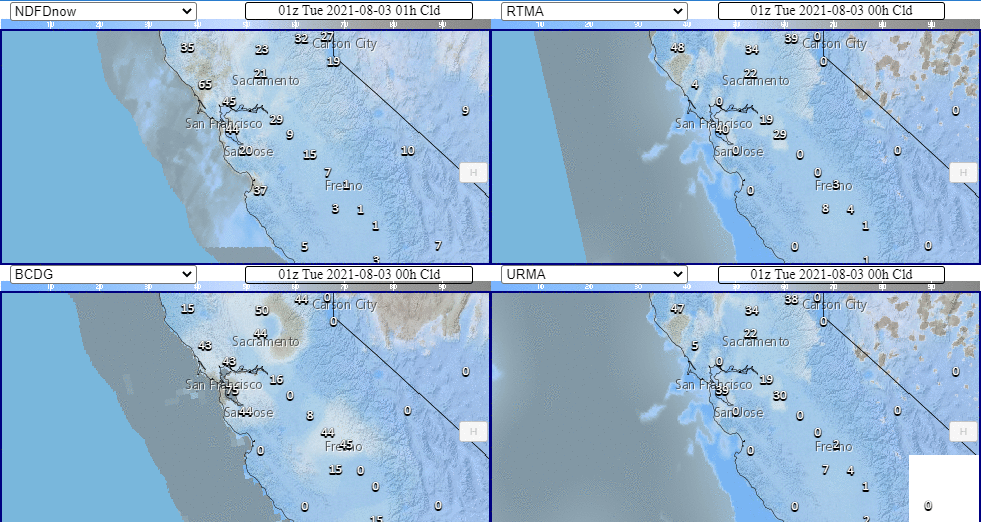Click the color scale bar above BCDG map

click(x=245, y=287)
